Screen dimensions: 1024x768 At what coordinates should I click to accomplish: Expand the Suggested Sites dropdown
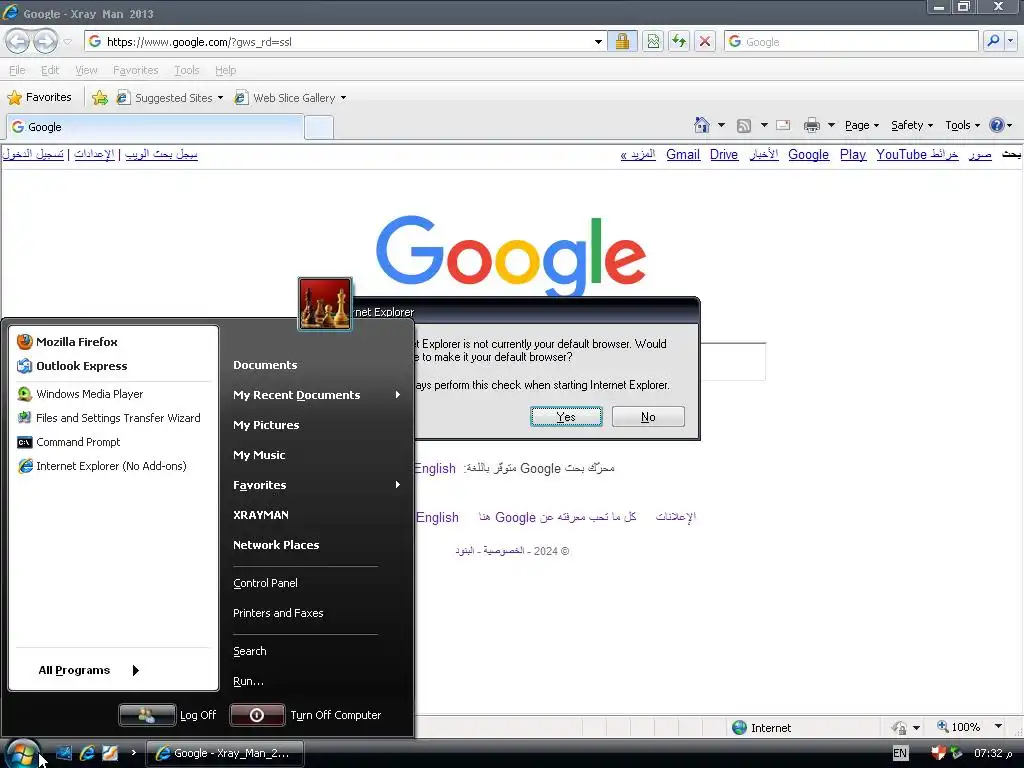220,98
